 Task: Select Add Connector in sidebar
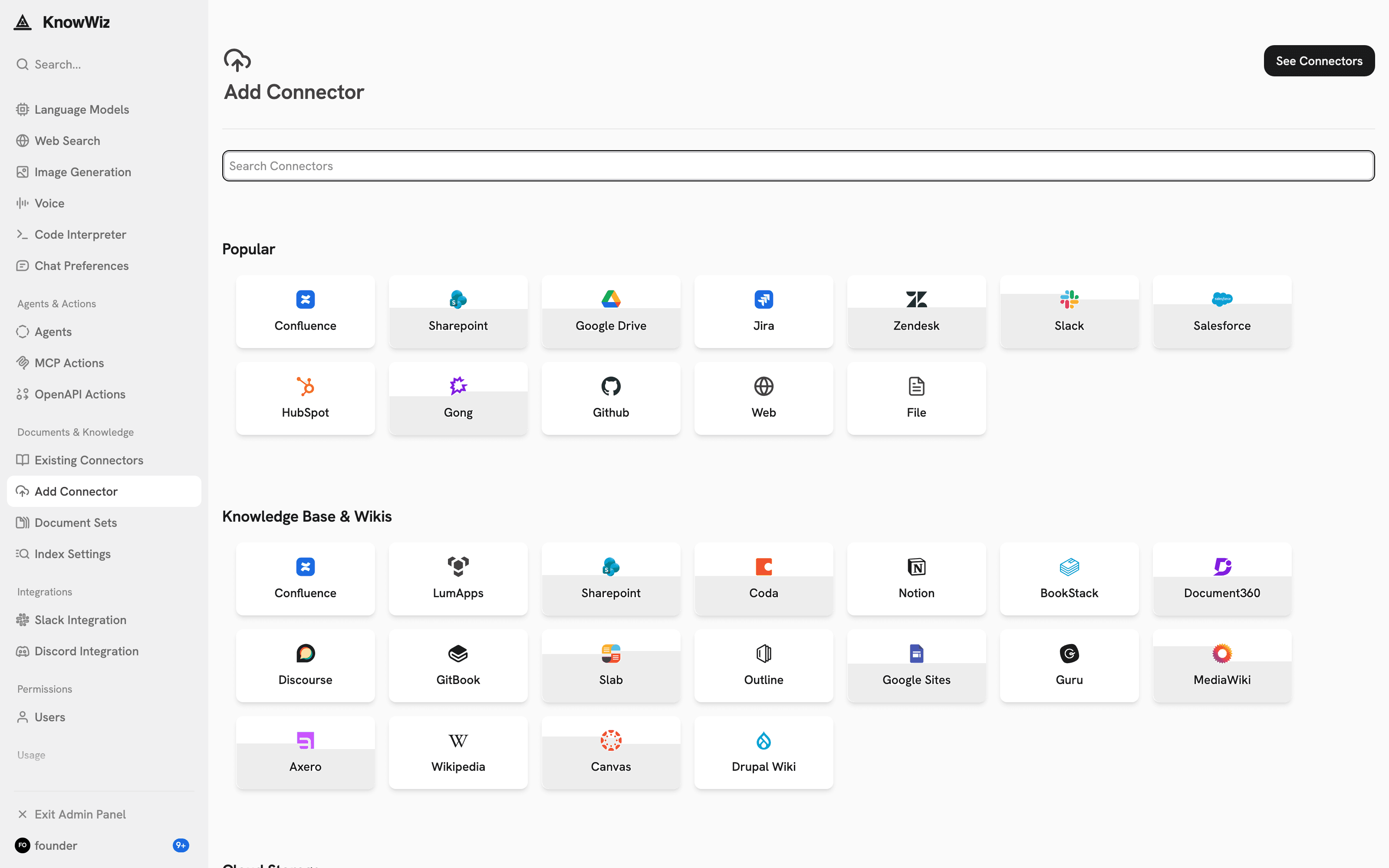pos(104,491)
